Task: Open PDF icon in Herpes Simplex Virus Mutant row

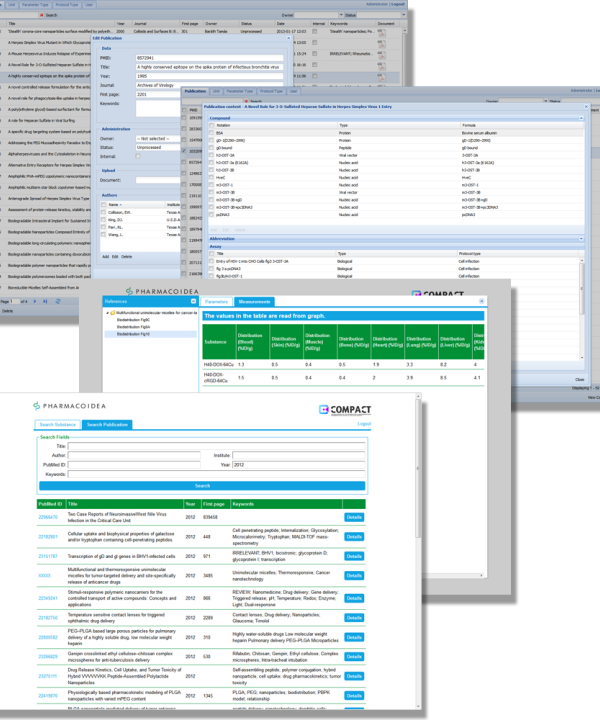Action: tap(381, 44)
